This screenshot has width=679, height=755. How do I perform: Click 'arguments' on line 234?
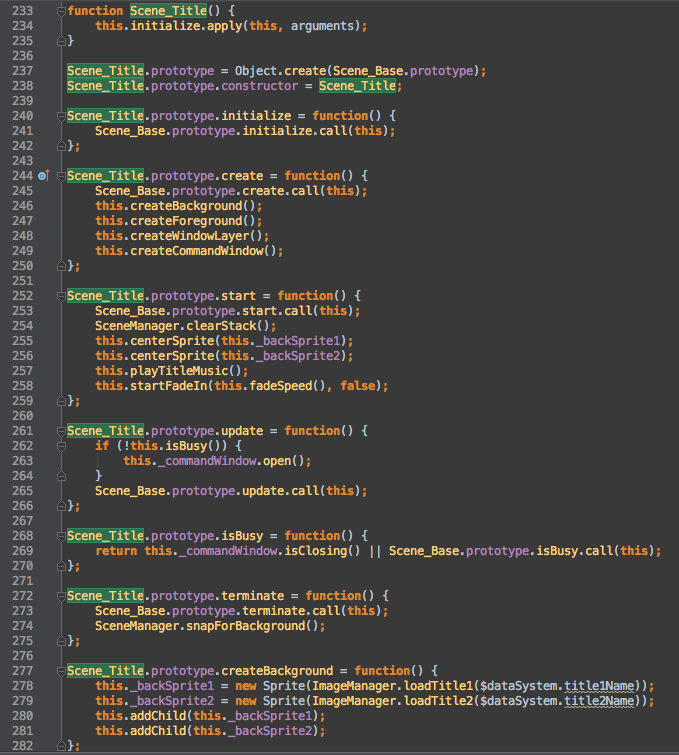[322, 26]
